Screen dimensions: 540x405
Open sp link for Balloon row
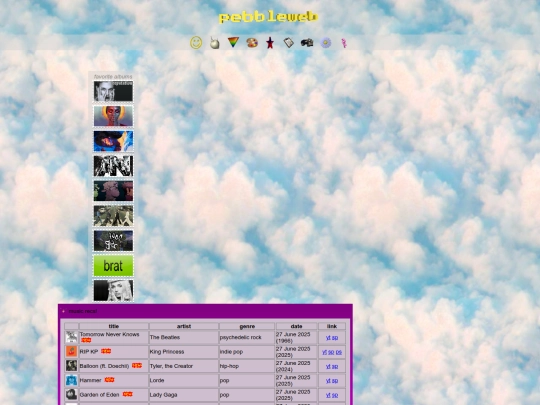335,366
